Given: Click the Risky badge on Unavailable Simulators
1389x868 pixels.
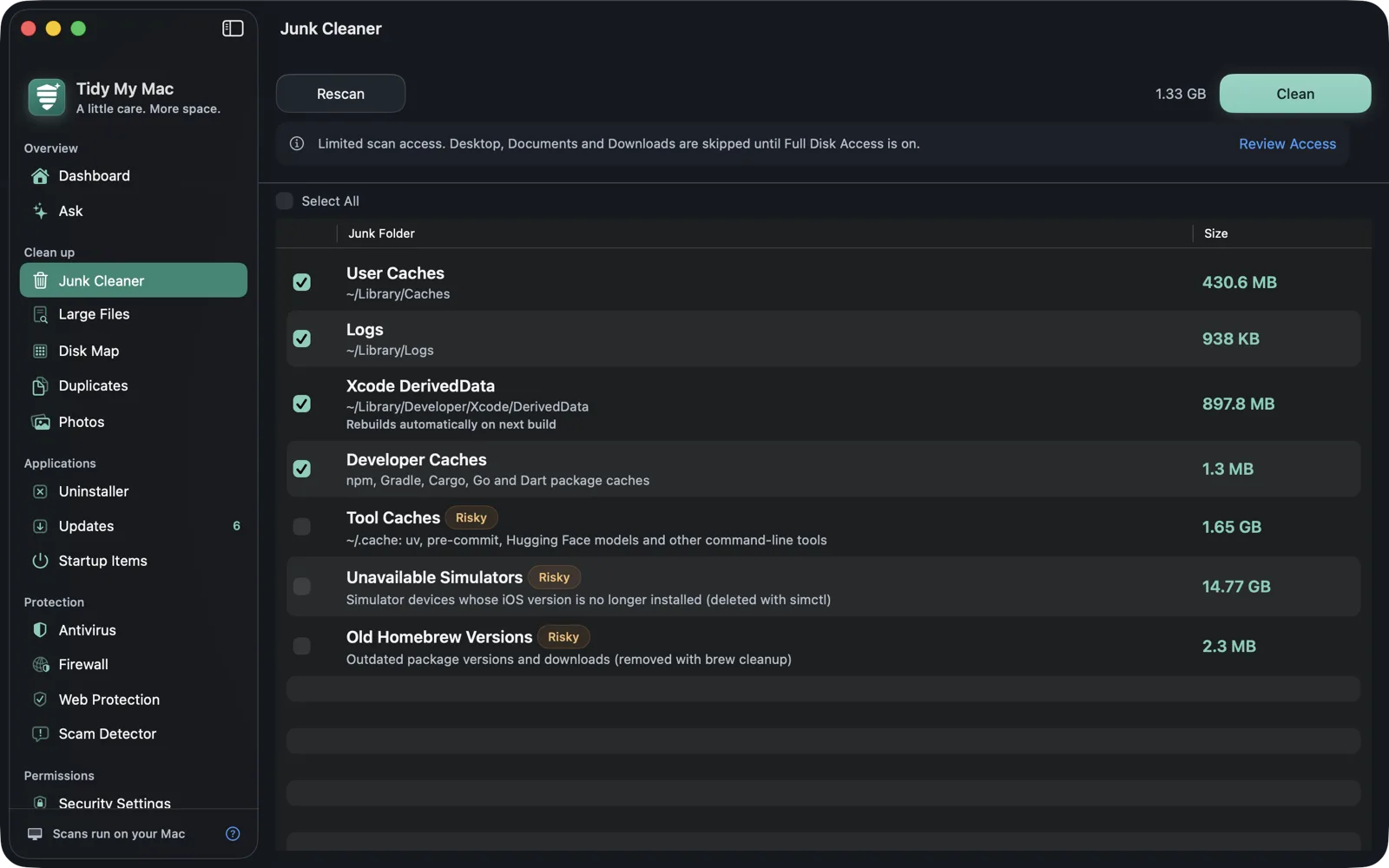Looking at the screenshot, I should tap(554, 577).
